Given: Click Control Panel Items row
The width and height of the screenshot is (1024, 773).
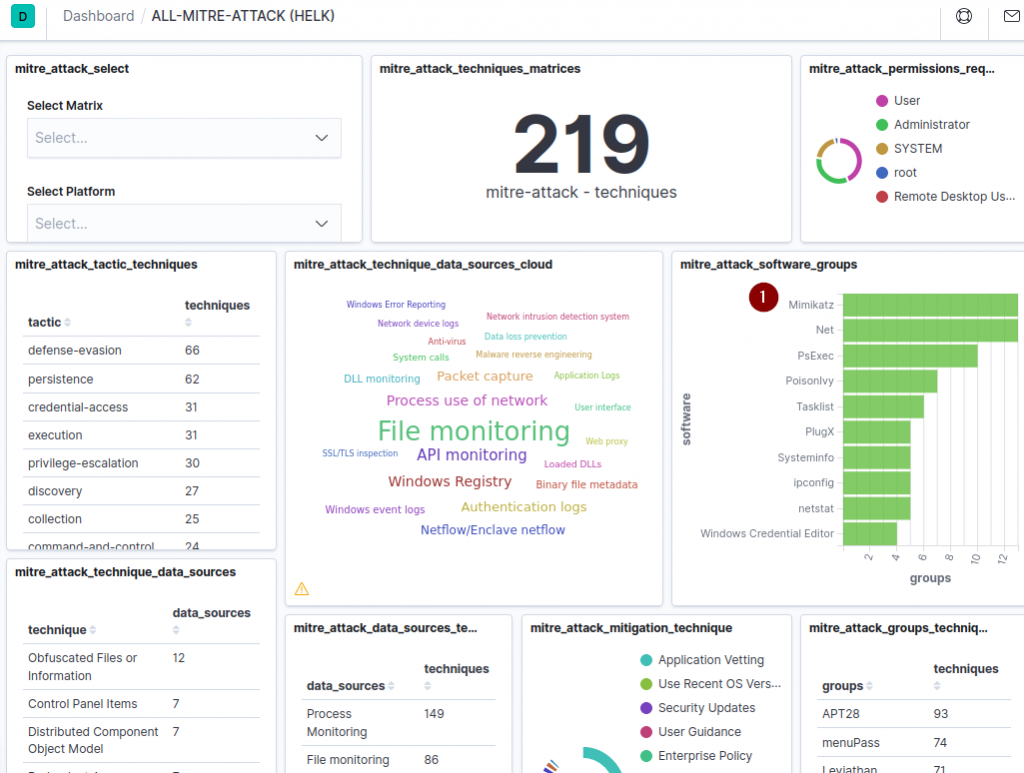Looking at the screenshot, I should pos(141,704).
